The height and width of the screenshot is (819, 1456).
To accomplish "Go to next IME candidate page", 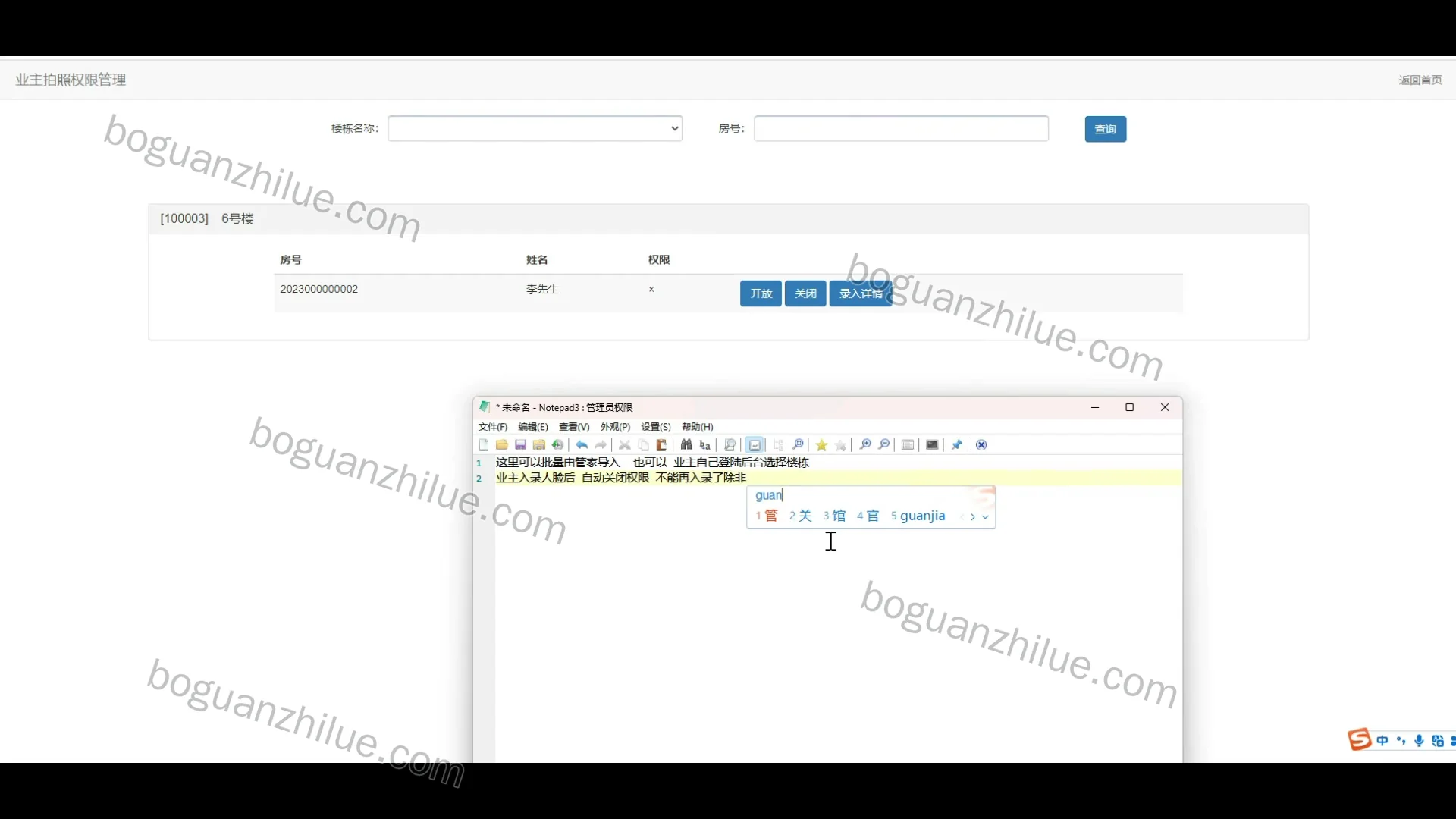I will click(x=973, y=517).
